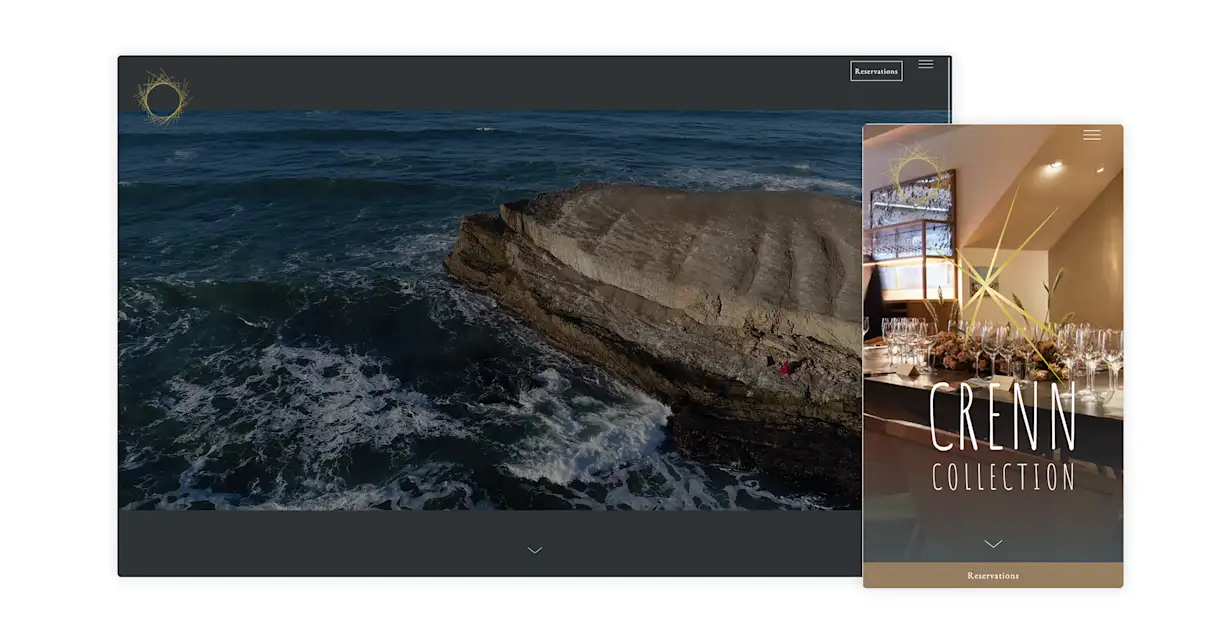The width and height of the screenshot is (1219, 633).
Task: Click the down chevron below the ocean video
Action: pos(535,550)
